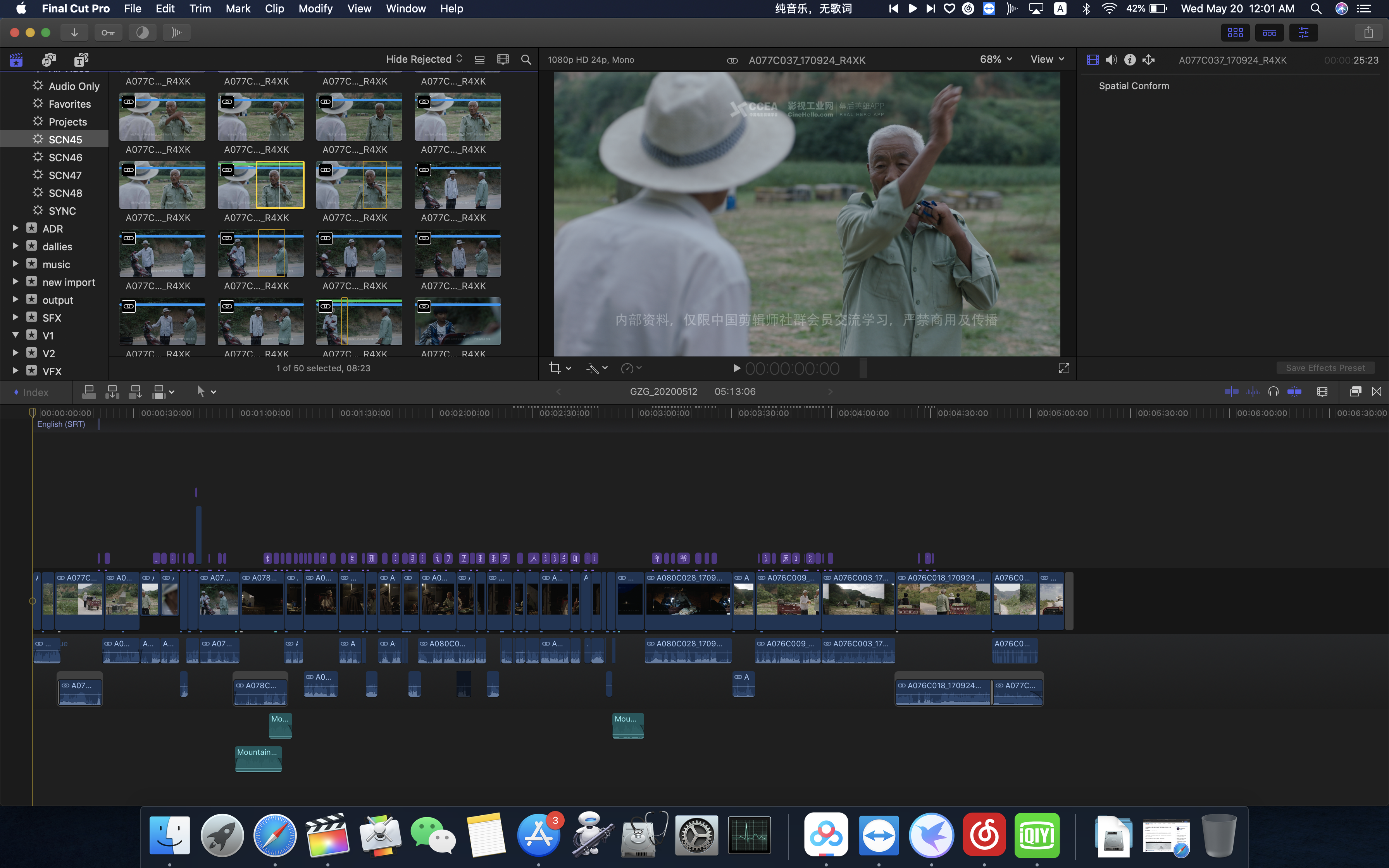Open the 68% viewer zoom dropdown
This screenshot has width=1389, height=868.
coord(996,59)
